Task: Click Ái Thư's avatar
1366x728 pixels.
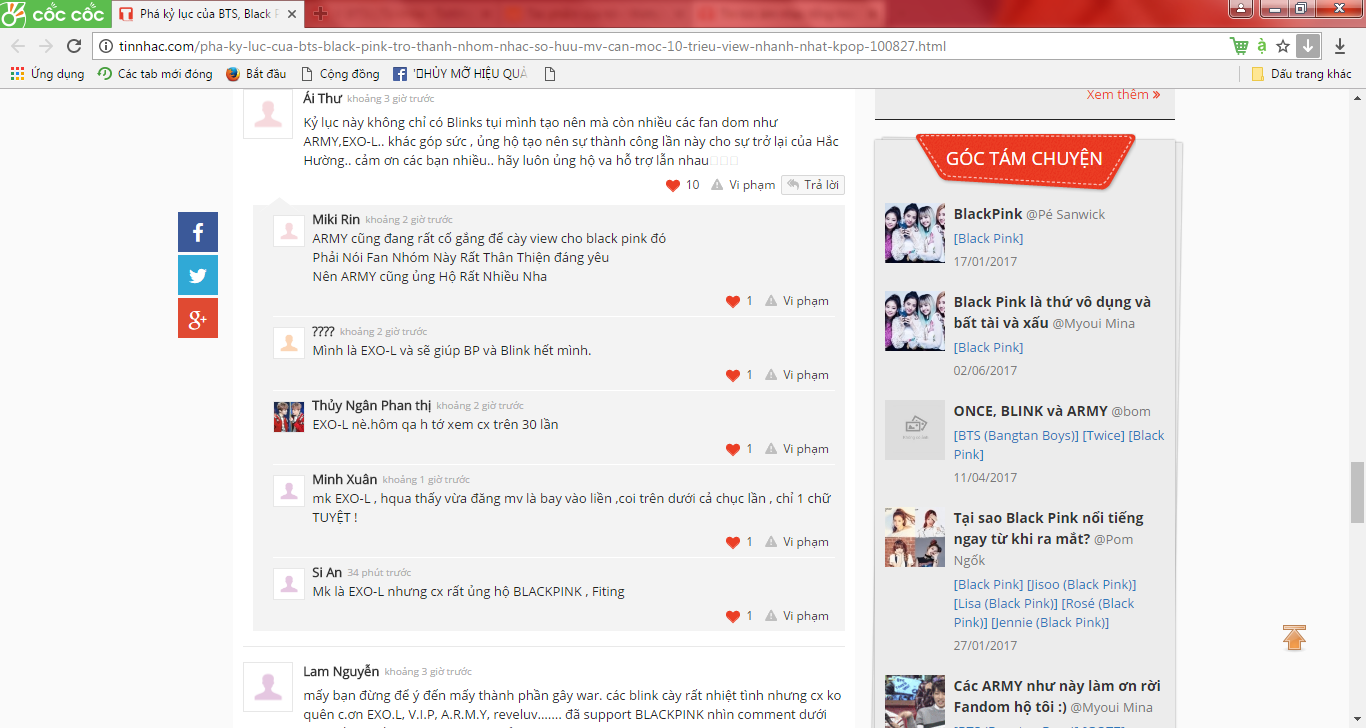Action: [x=268, y=114]
